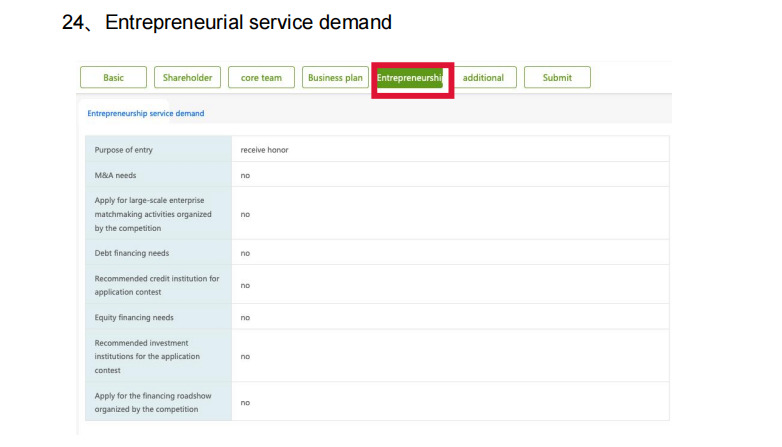Click the Submit button
Viewport: 782px width, 447px height.
pyautogui.click(x=557, y=77)
